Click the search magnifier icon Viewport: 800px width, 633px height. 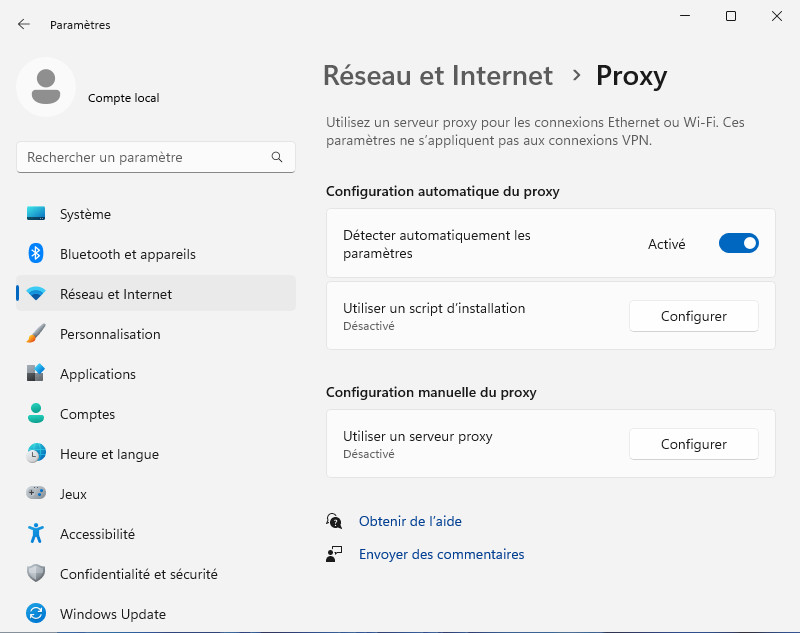tap(276, 157)
